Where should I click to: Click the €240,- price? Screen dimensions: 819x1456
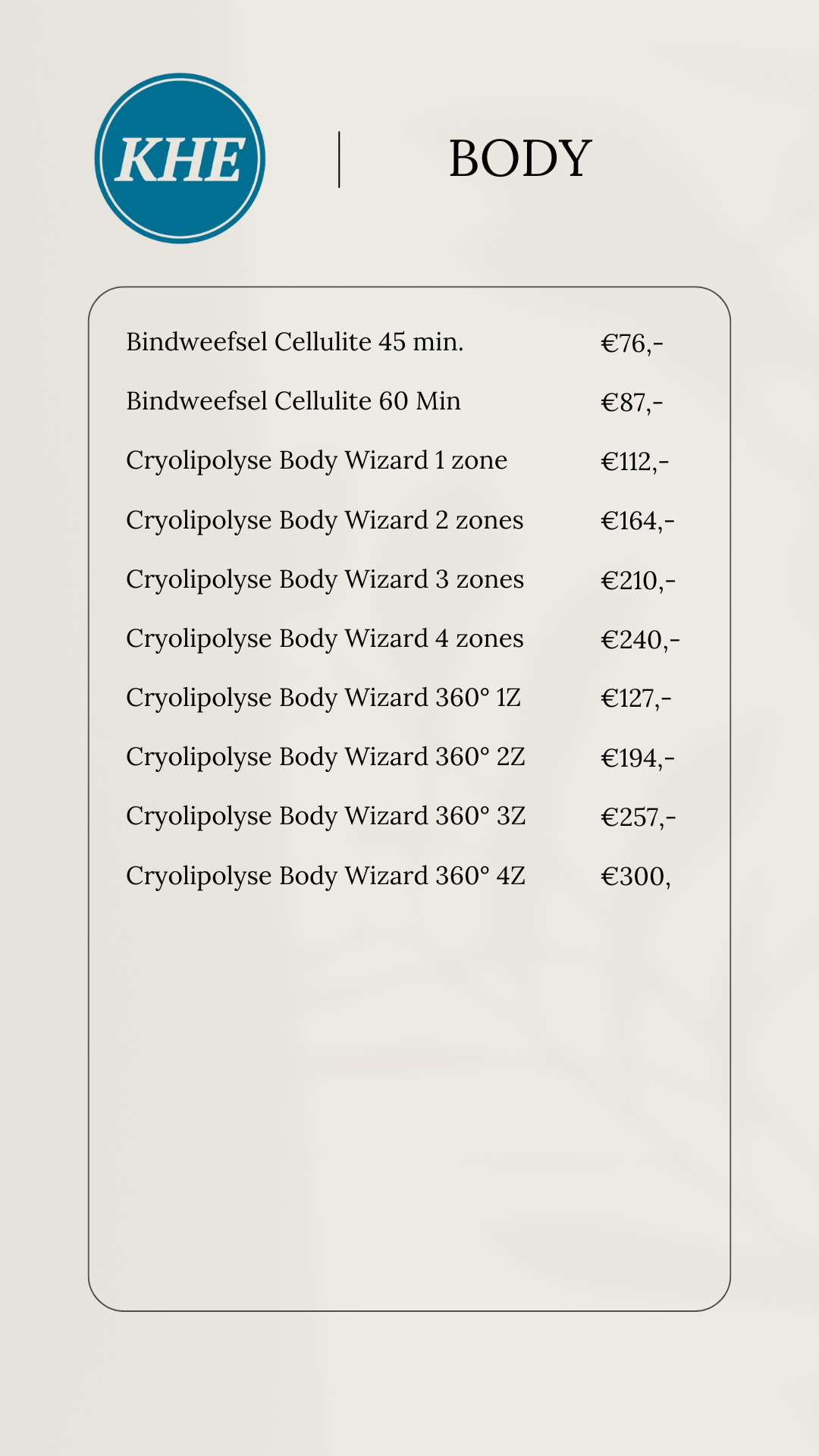point(640,640)
